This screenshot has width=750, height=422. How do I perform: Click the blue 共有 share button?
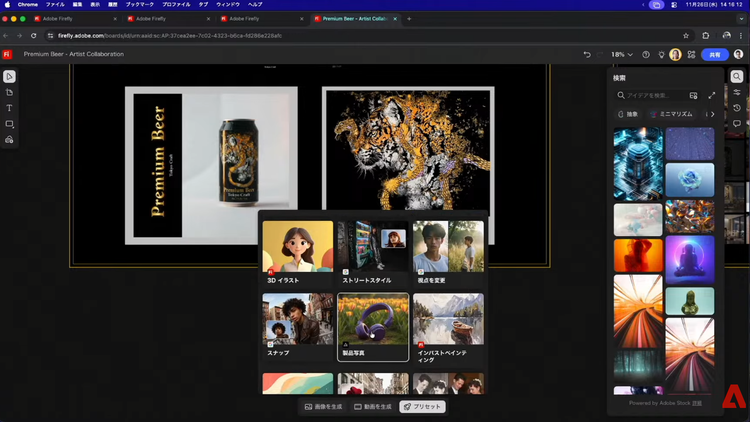coord(714,55)
